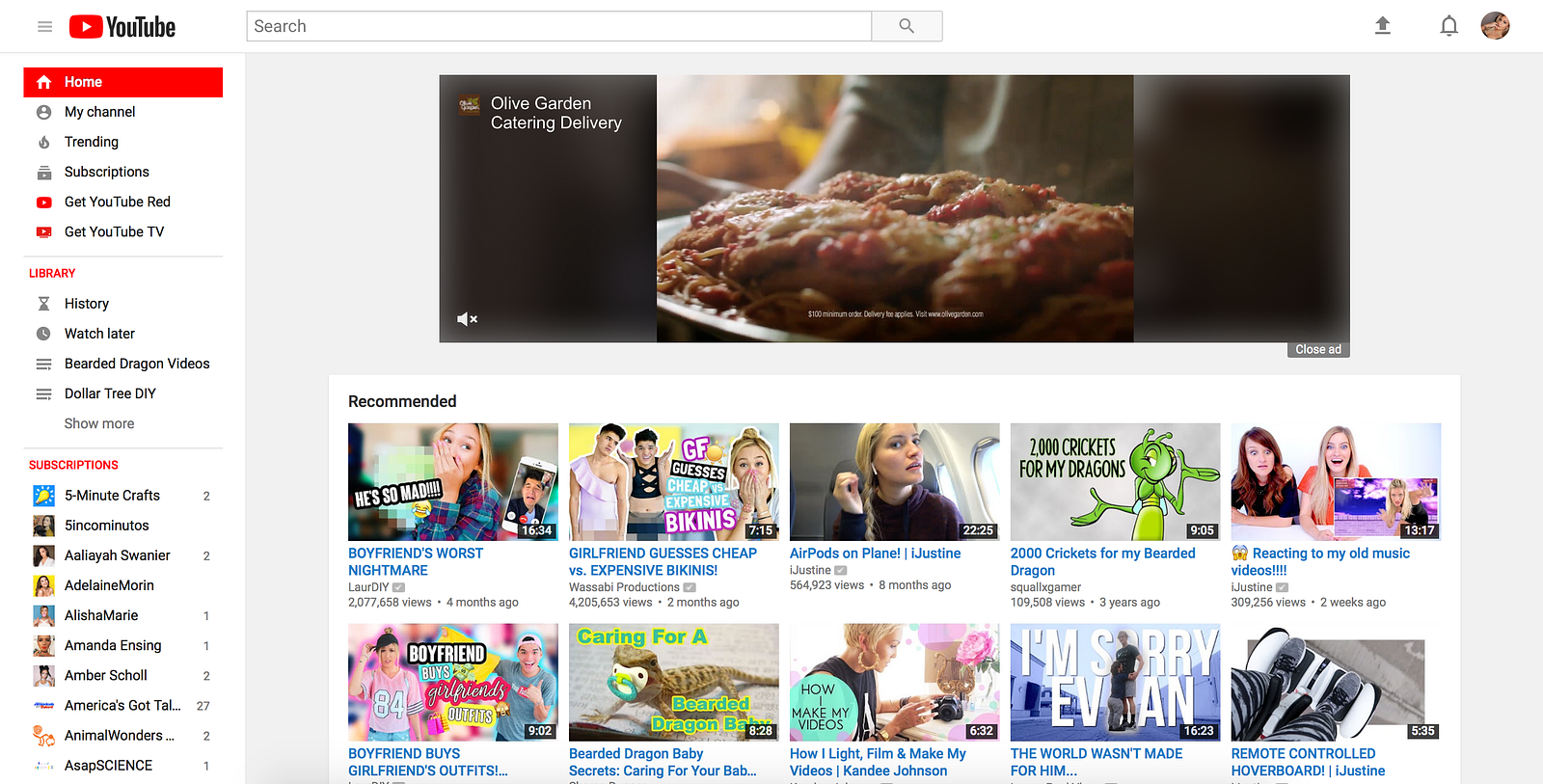Click the Olive Garden ad logo

pos(469,104)
